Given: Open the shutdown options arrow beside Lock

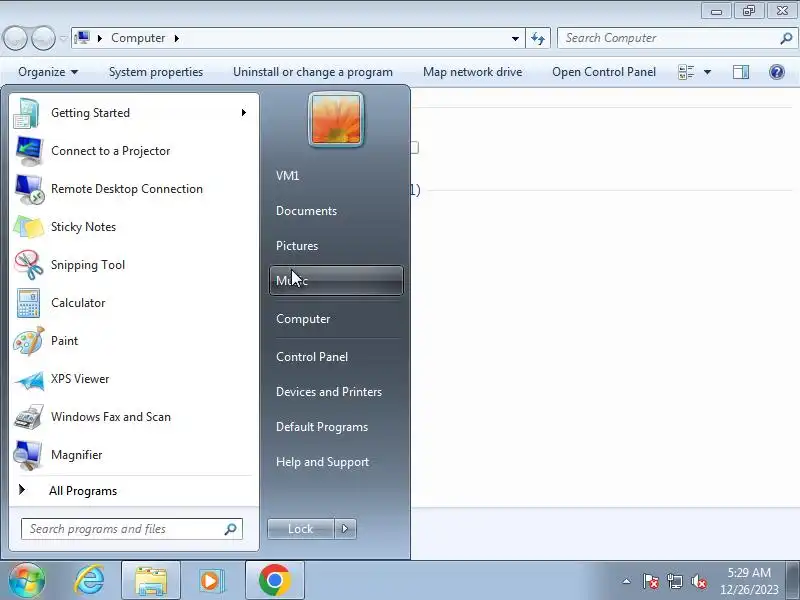Looking at the screenshot, I should point(345,529).
